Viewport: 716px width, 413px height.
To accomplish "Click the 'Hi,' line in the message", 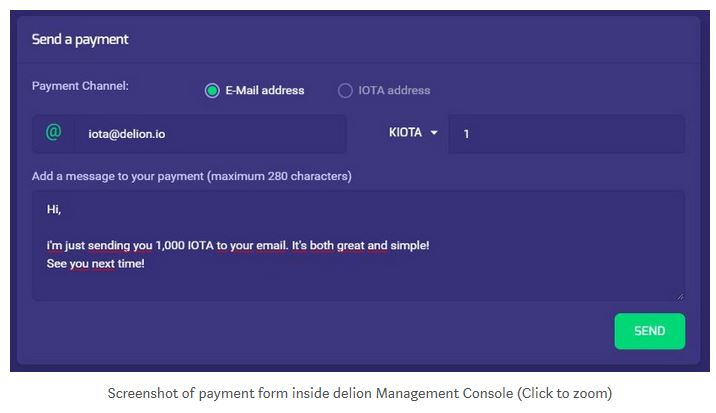I will click(54, 210).
